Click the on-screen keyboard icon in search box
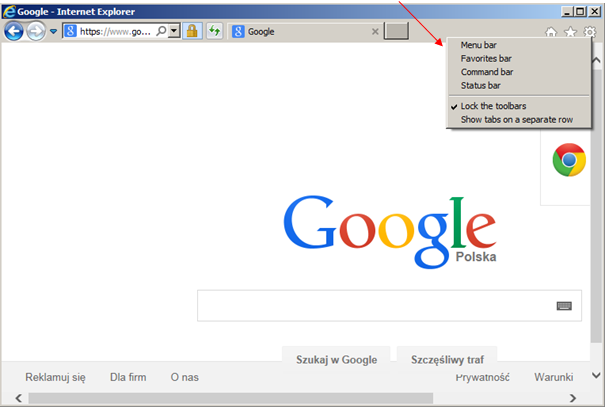 click(564, 306)
